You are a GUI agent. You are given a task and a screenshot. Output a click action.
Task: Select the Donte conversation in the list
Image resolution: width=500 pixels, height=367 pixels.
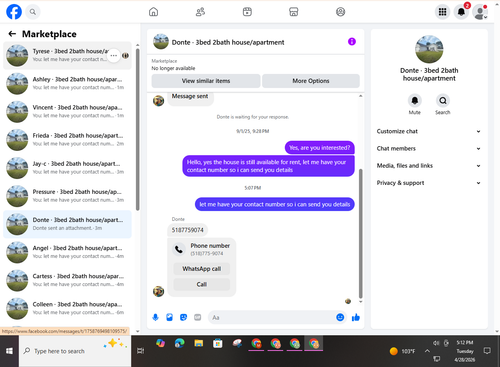click(67, 224)
